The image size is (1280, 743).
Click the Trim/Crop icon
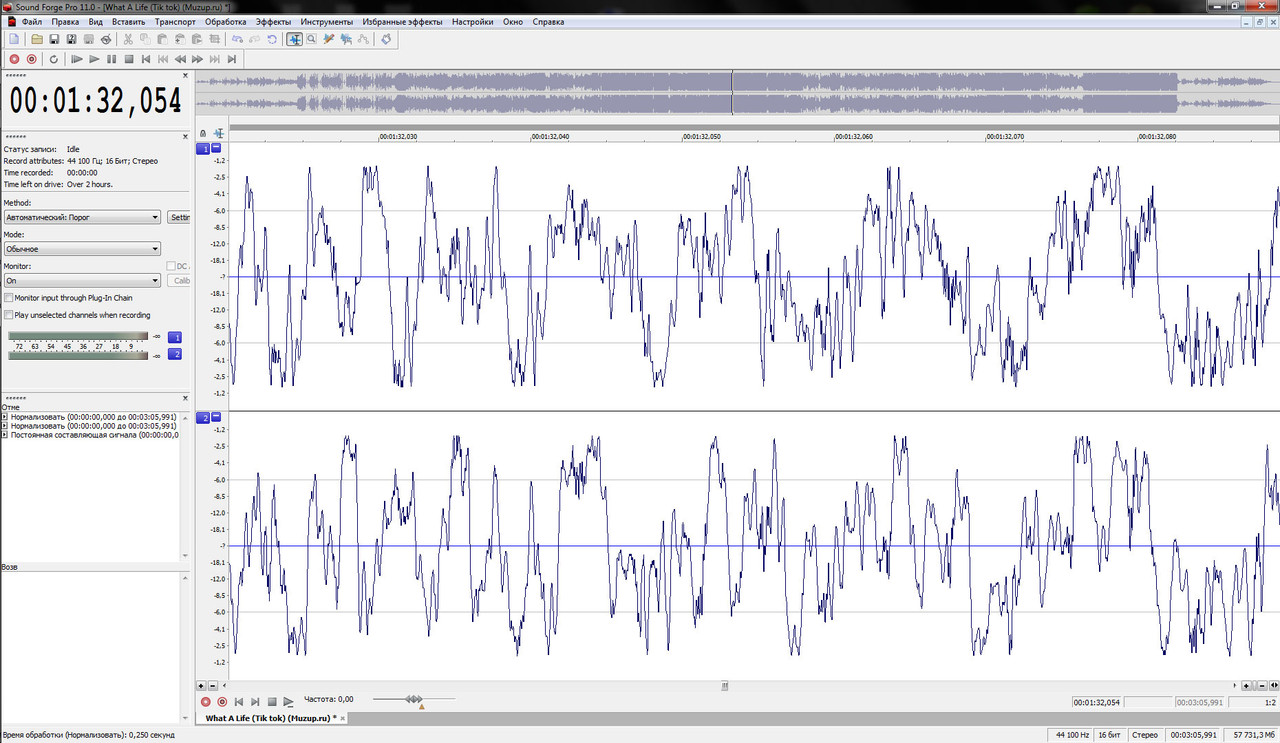[x=214, y=39]
